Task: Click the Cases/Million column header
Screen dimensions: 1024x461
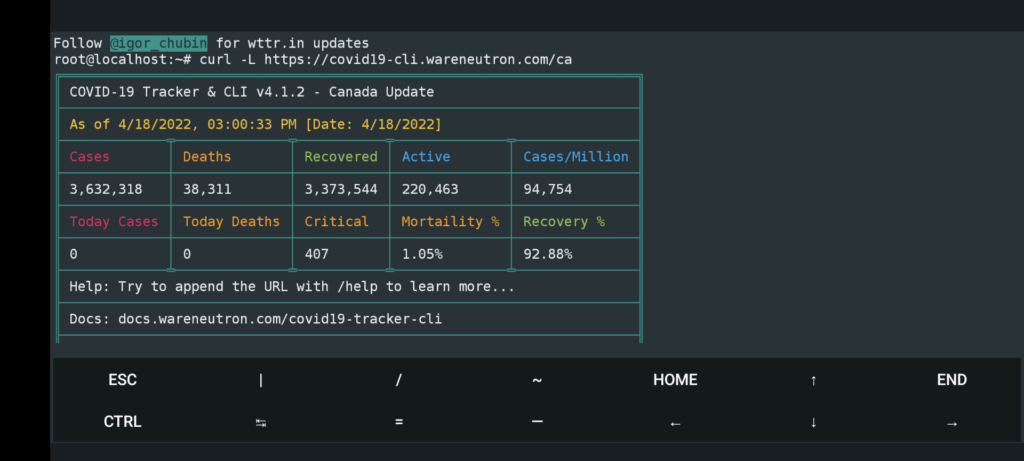Action: coord(576,157)
